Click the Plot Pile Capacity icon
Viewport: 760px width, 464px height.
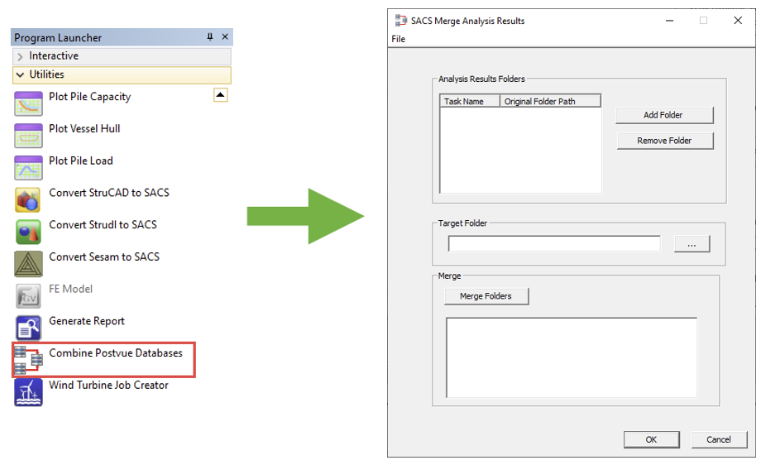[28, 103]
